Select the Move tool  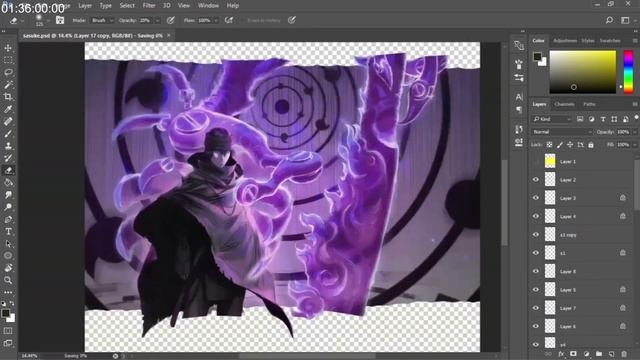click(8, 48)
